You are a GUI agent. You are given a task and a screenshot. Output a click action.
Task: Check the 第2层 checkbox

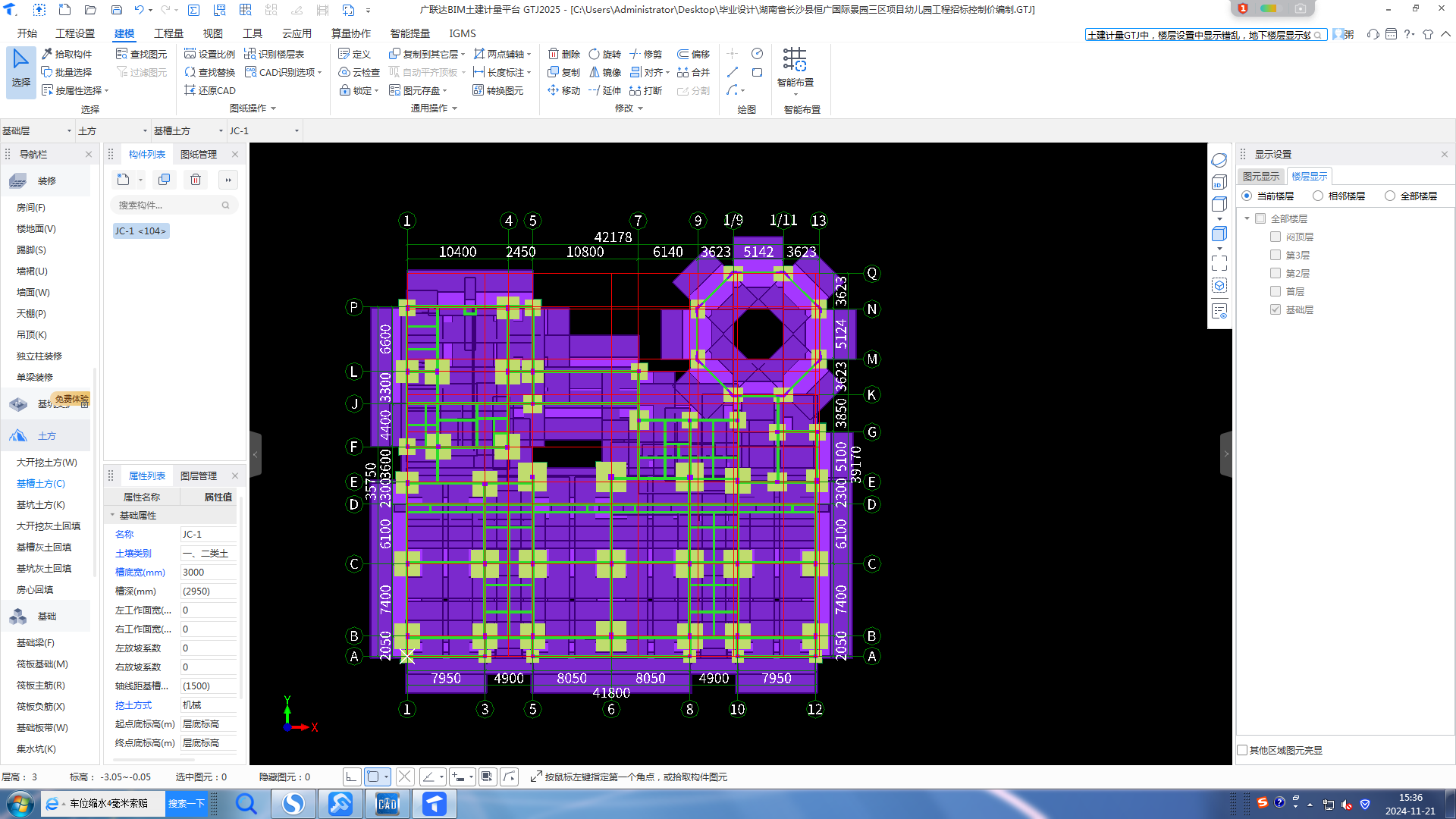click(1276, 273)
